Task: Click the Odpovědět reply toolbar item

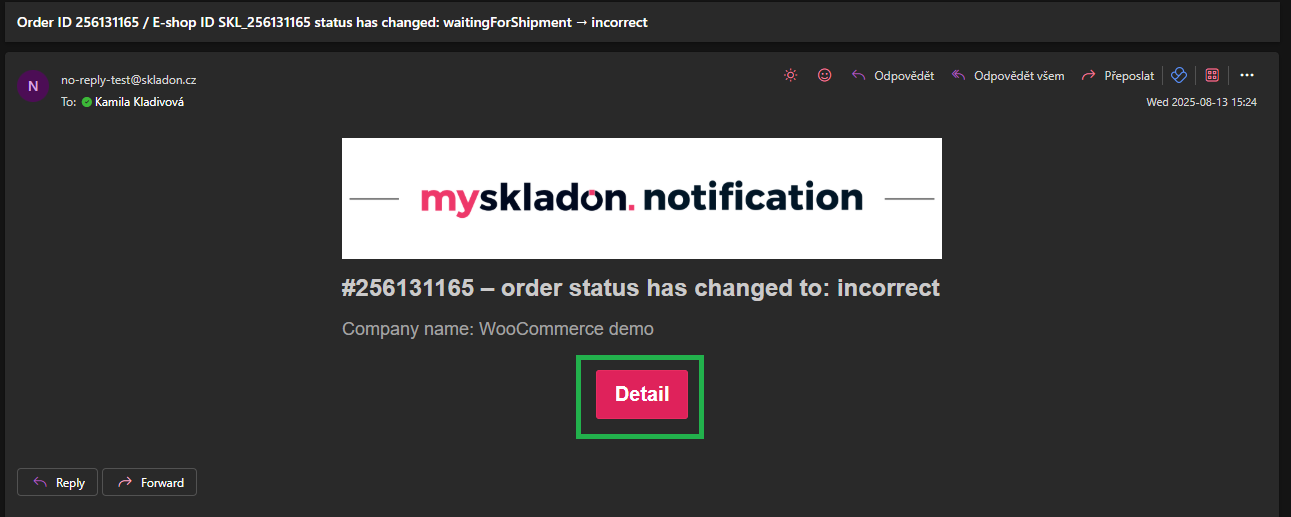Action: [892, 75]
